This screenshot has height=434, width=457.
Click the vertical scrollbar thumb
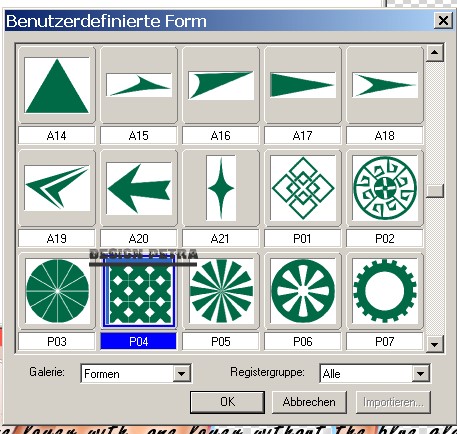[x=434, y=191]
